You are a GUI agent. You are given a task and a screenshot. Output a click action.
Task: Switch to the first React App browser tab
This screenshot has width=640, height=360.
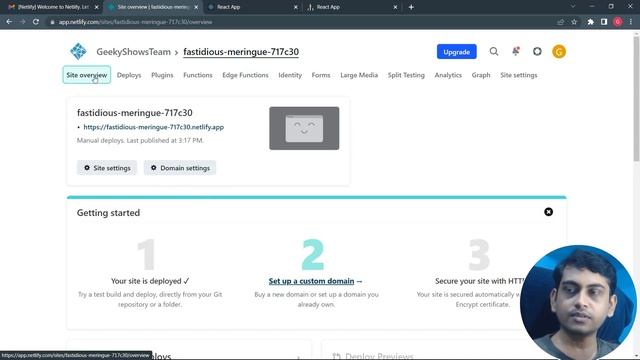tap(253, 7)
